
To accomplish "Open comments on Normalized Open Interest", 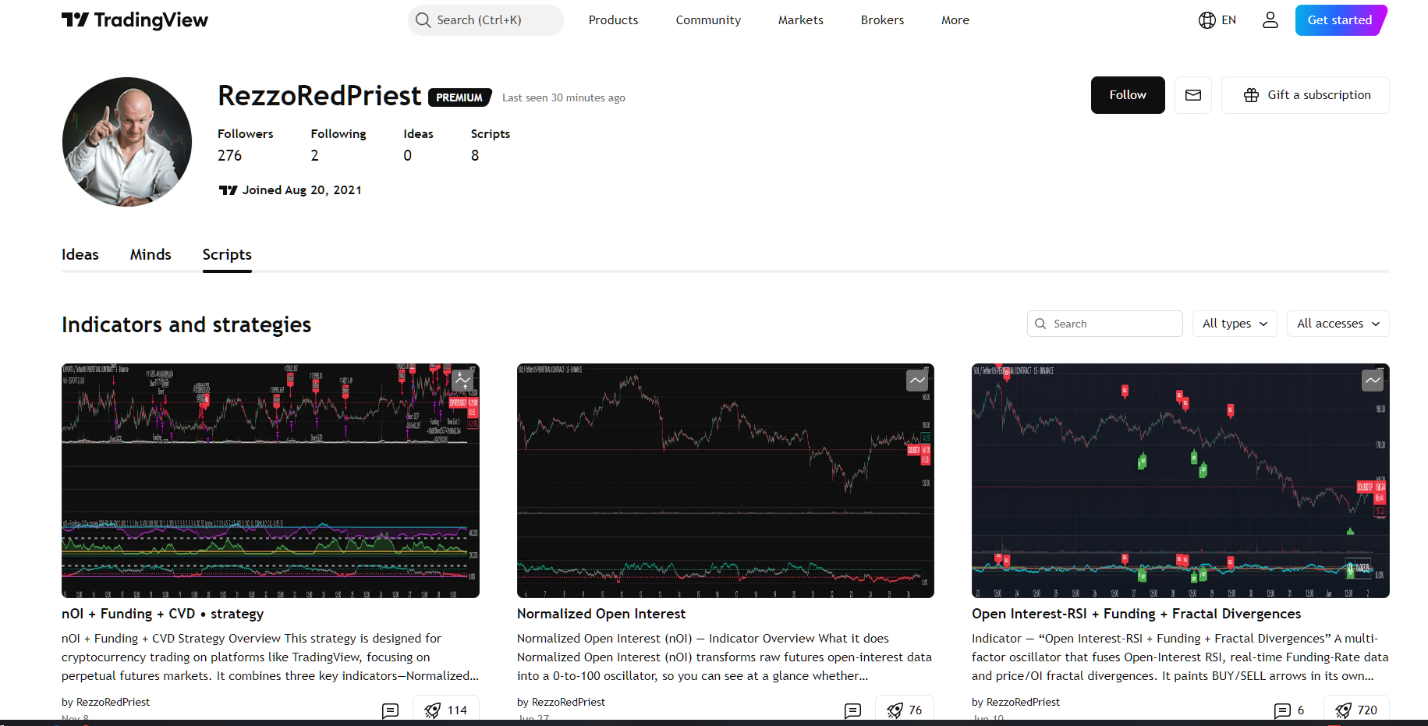I will tap(852, 711).
